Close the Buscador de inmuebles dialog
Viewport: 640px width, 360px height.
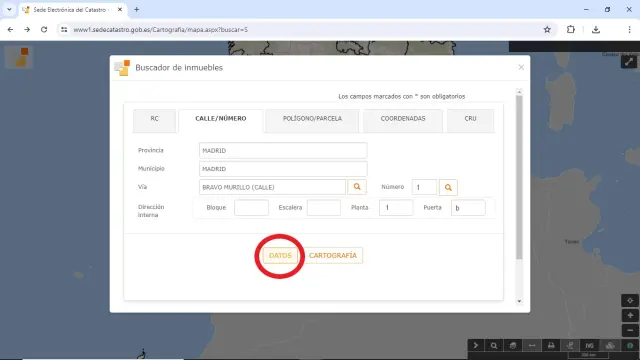(x=521, y=67)
